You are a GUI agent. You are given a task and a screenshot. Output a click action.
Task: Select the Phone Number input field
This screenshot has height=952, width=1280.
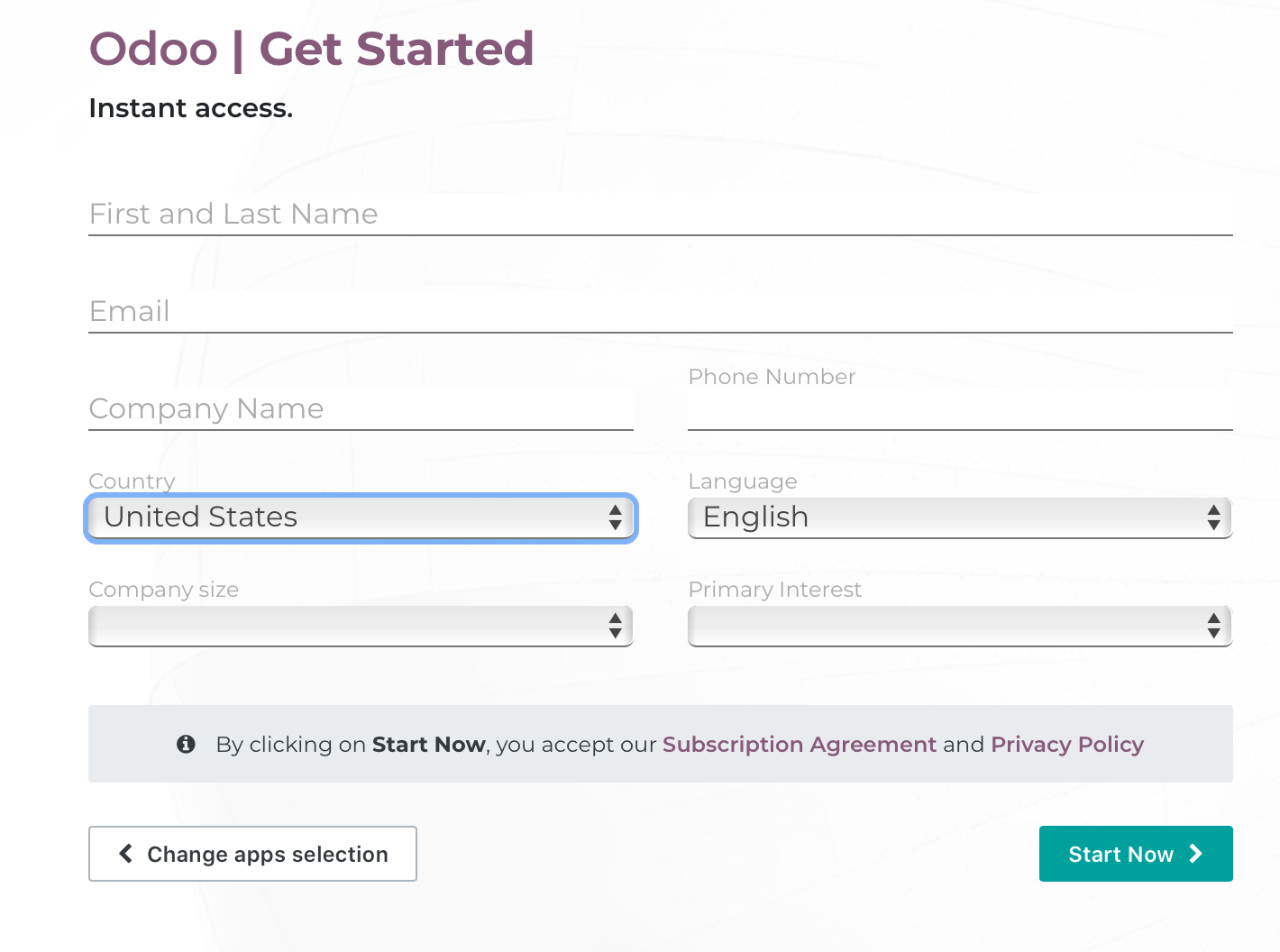tap(960, 409)
